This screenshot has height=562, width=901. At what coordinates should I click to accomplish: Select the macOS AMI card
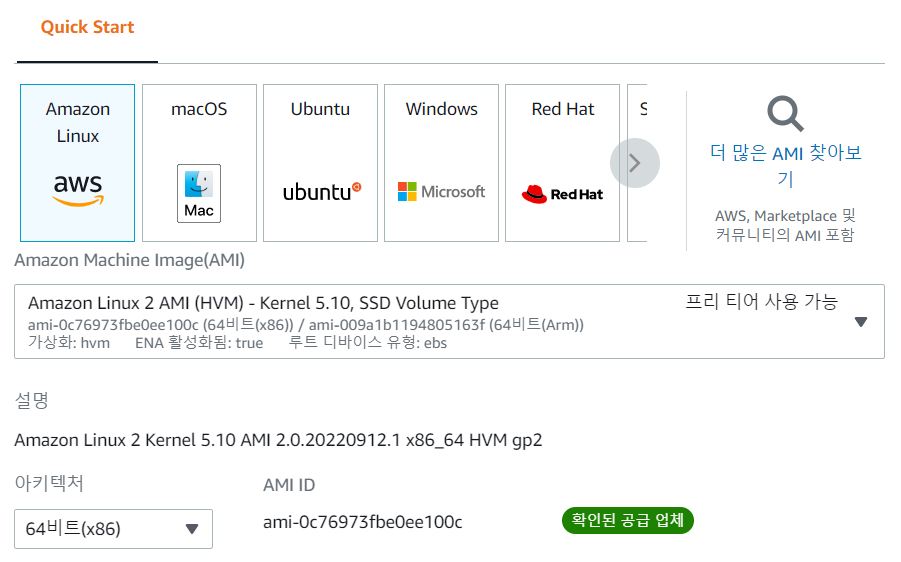199,163
